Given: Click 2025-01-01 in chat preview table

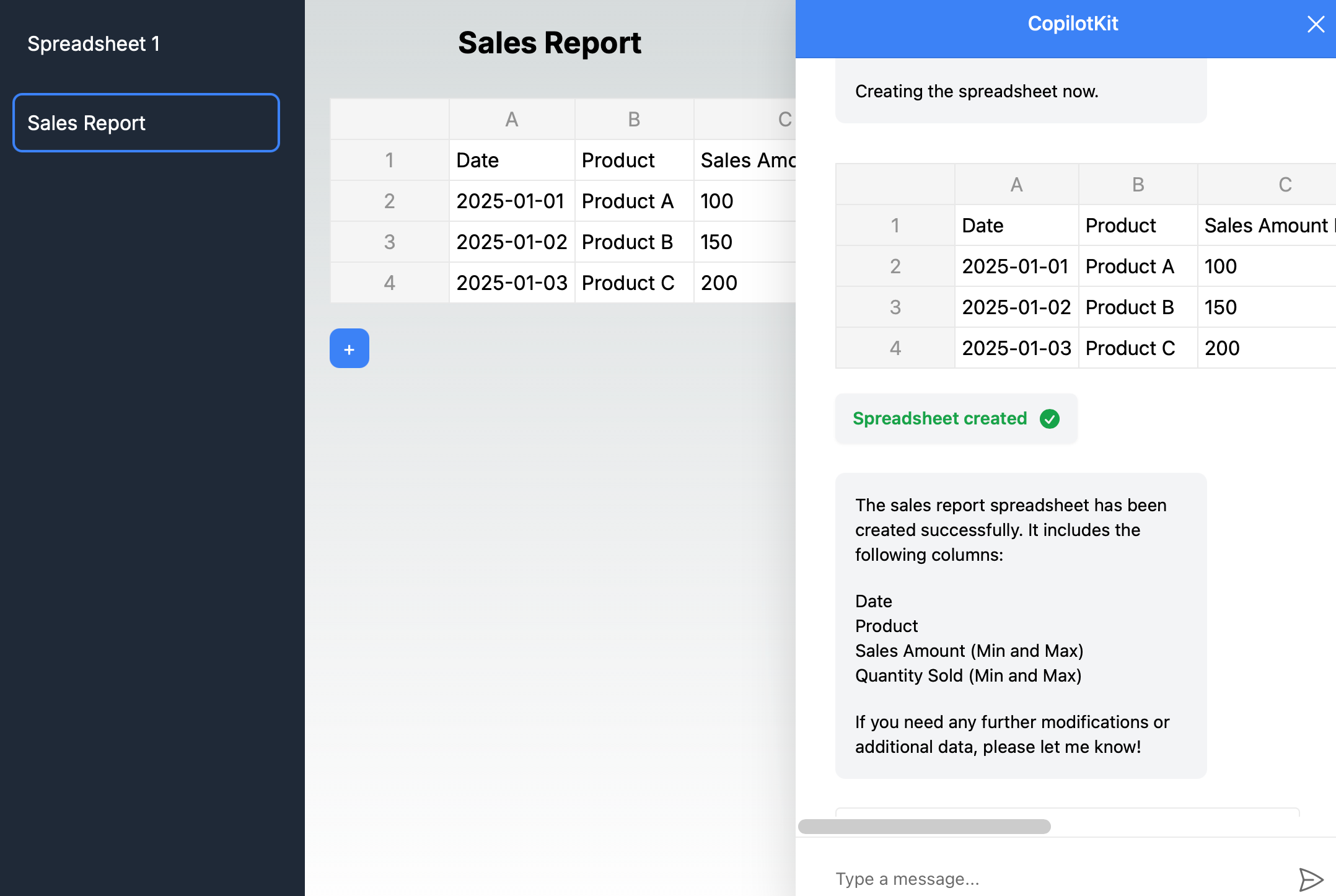Looking at the screenshot, I should [x=1017, y=266].
